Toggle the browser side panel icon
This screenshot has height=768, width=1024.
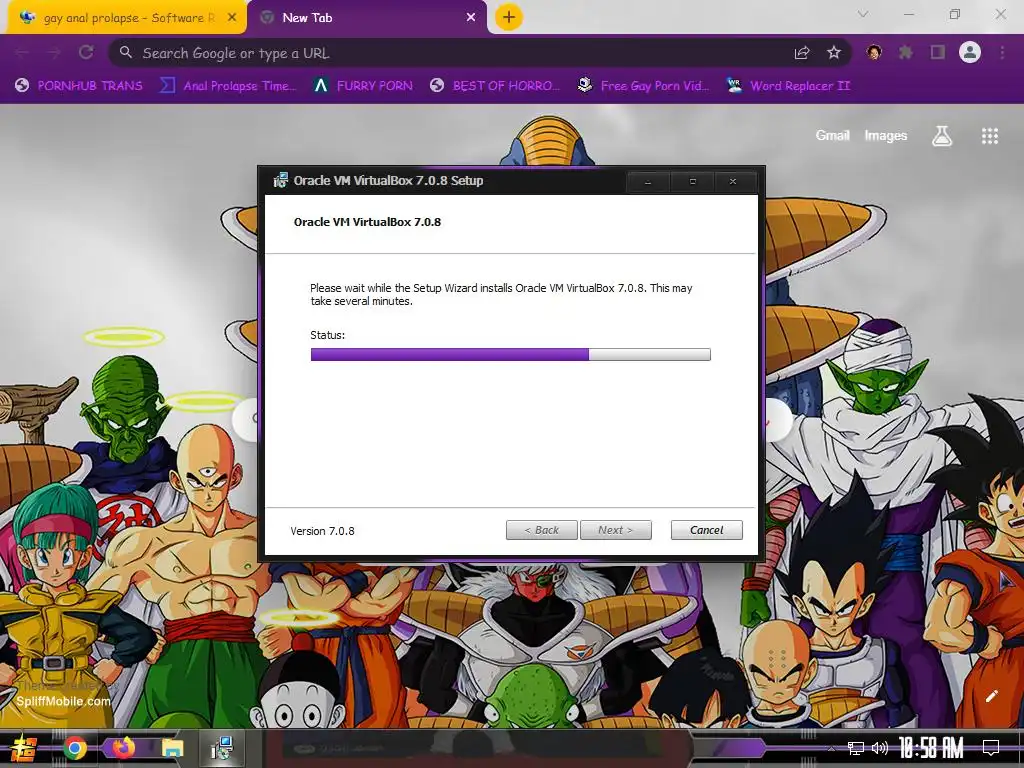point(938,52)
